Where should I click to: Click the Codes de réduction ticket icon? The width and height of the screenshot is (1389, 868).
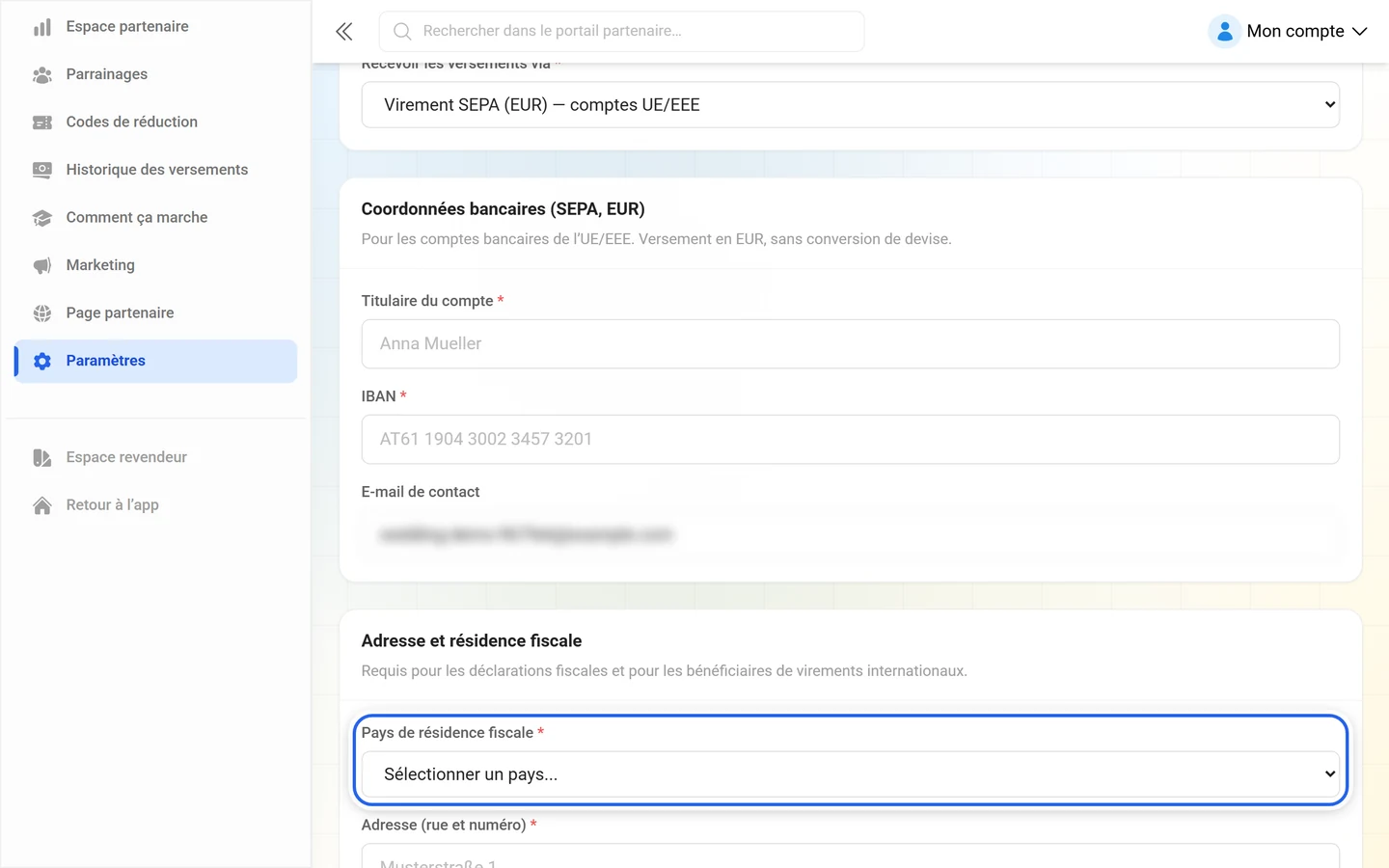click(x=42, y=122)
